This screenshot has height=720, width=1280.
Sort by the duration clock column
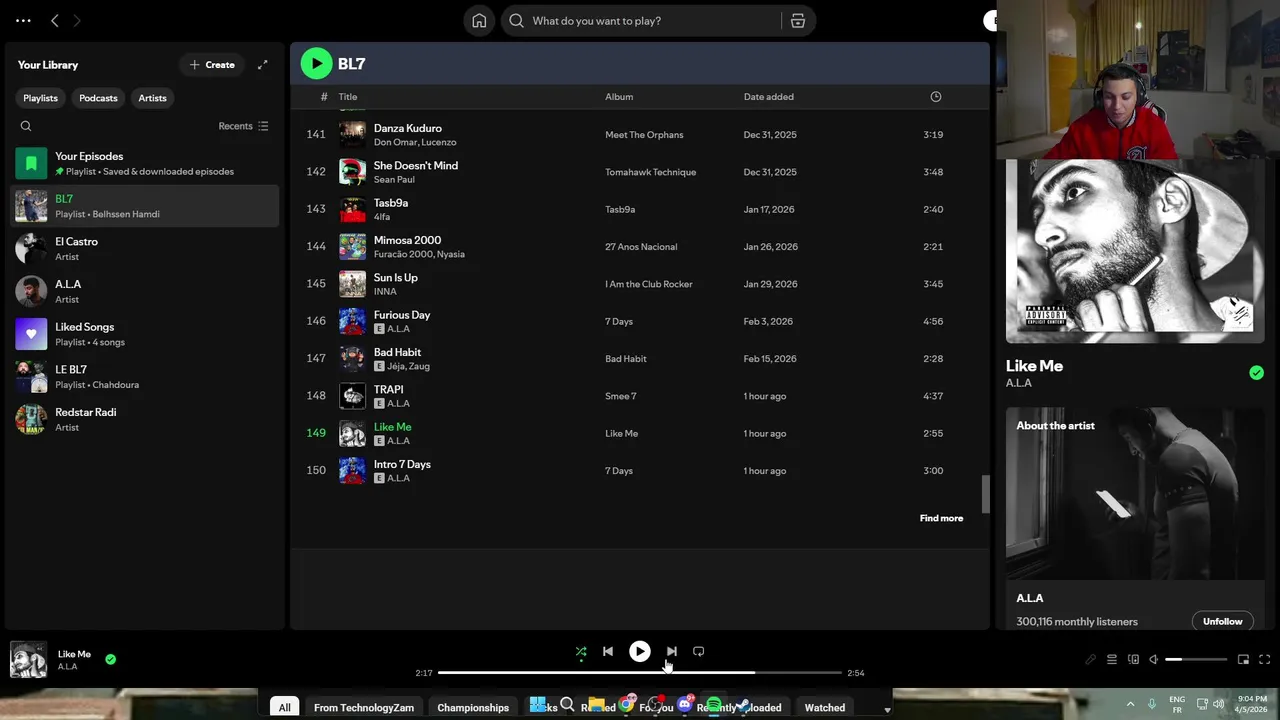click(936, 97)
